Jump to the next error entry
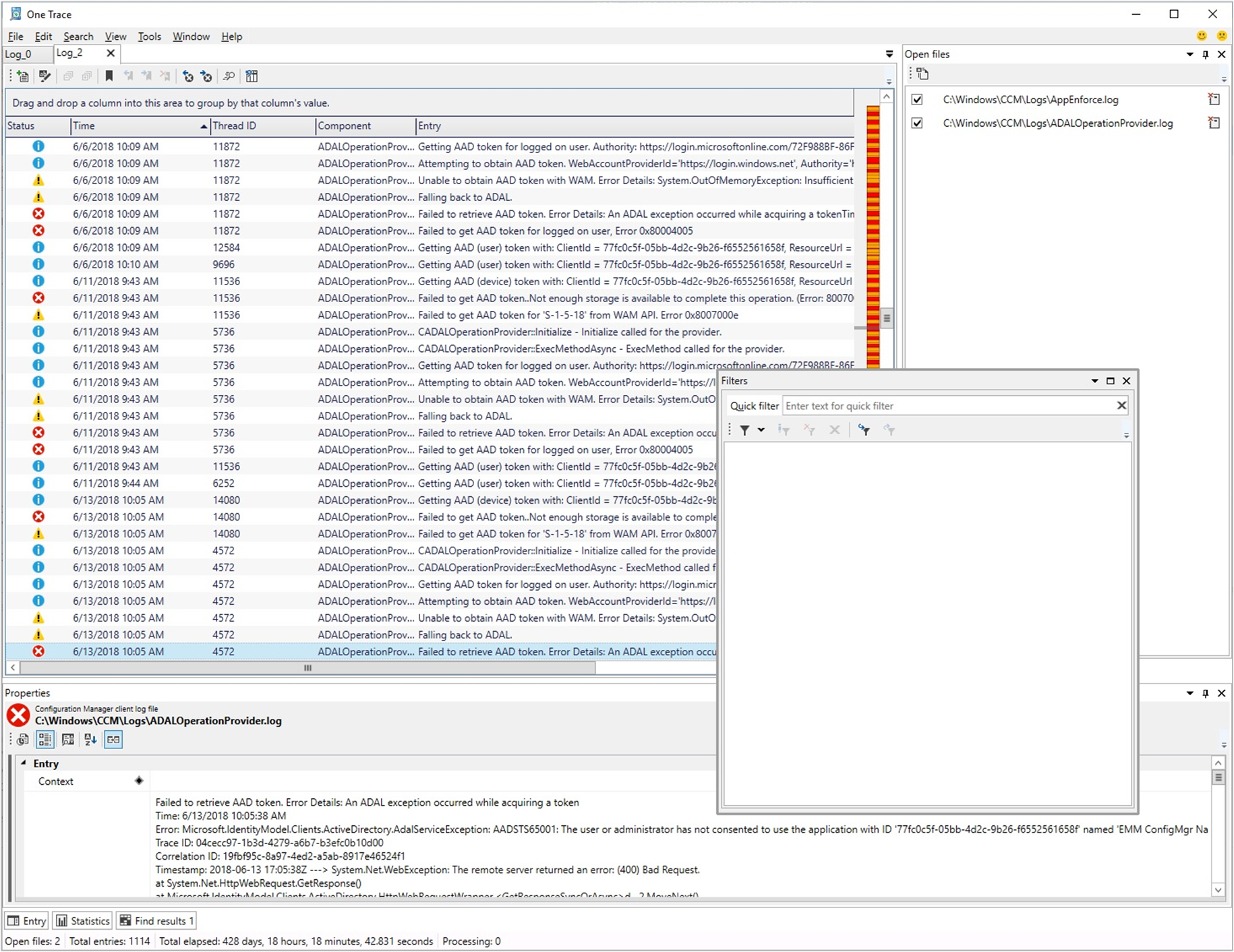The image size is (1234, 952). pyautogui.click(x=206, y=76)
